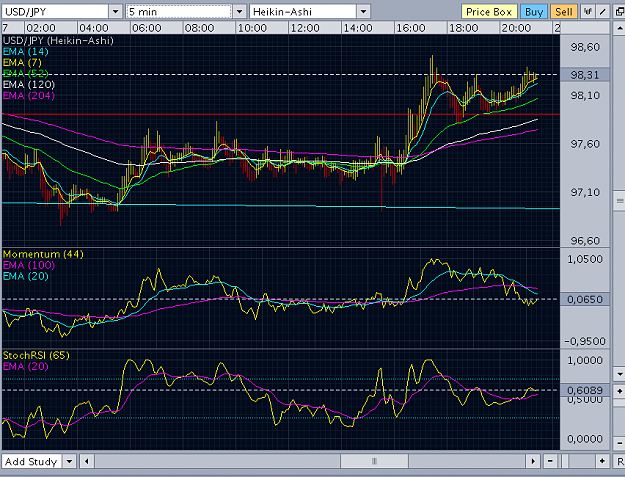Click the 1,0000 StochRSI axis label

[585, 361]
